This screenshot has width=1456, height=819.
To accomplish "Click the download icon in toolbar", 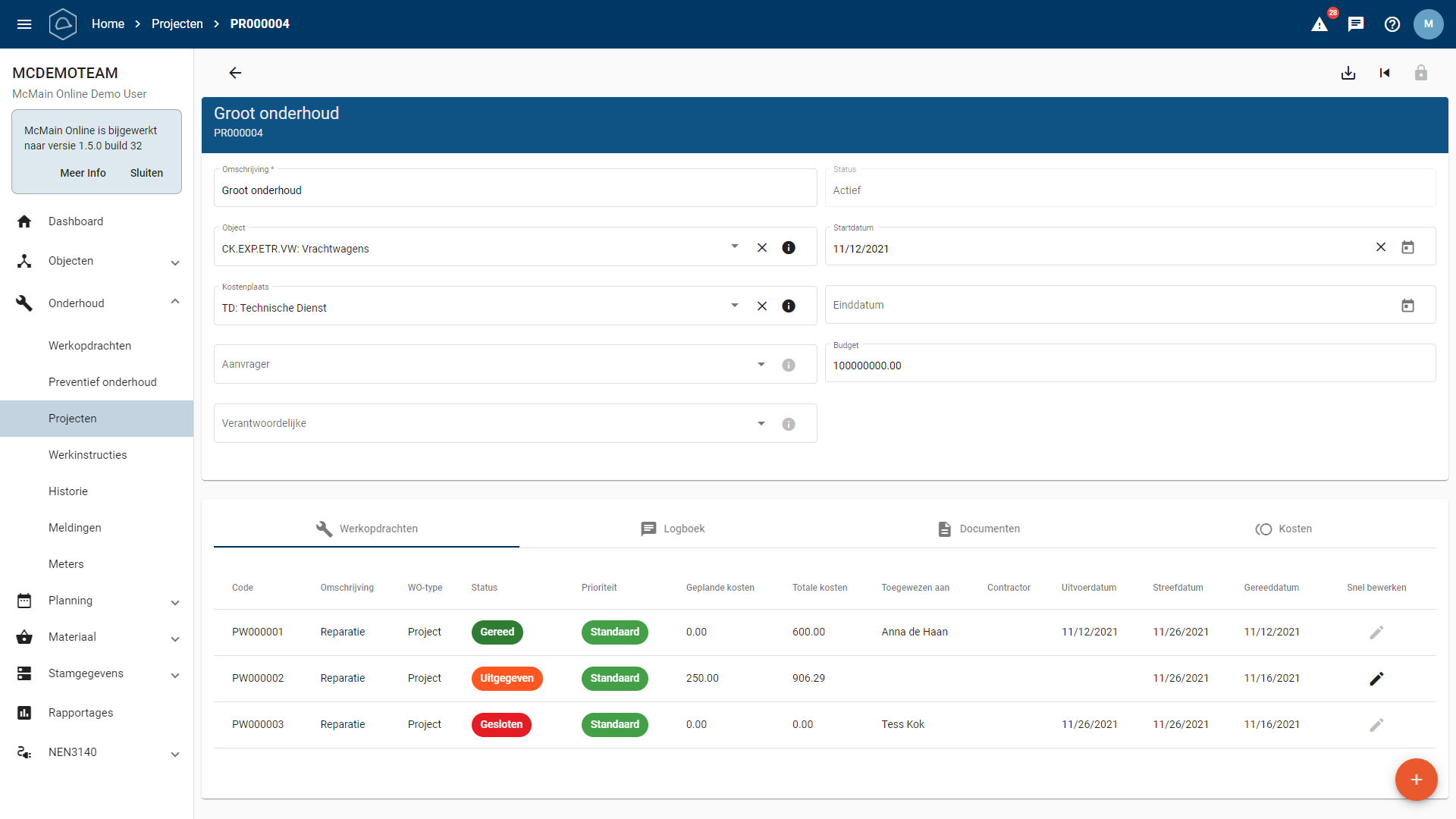I will [1348, 73].
